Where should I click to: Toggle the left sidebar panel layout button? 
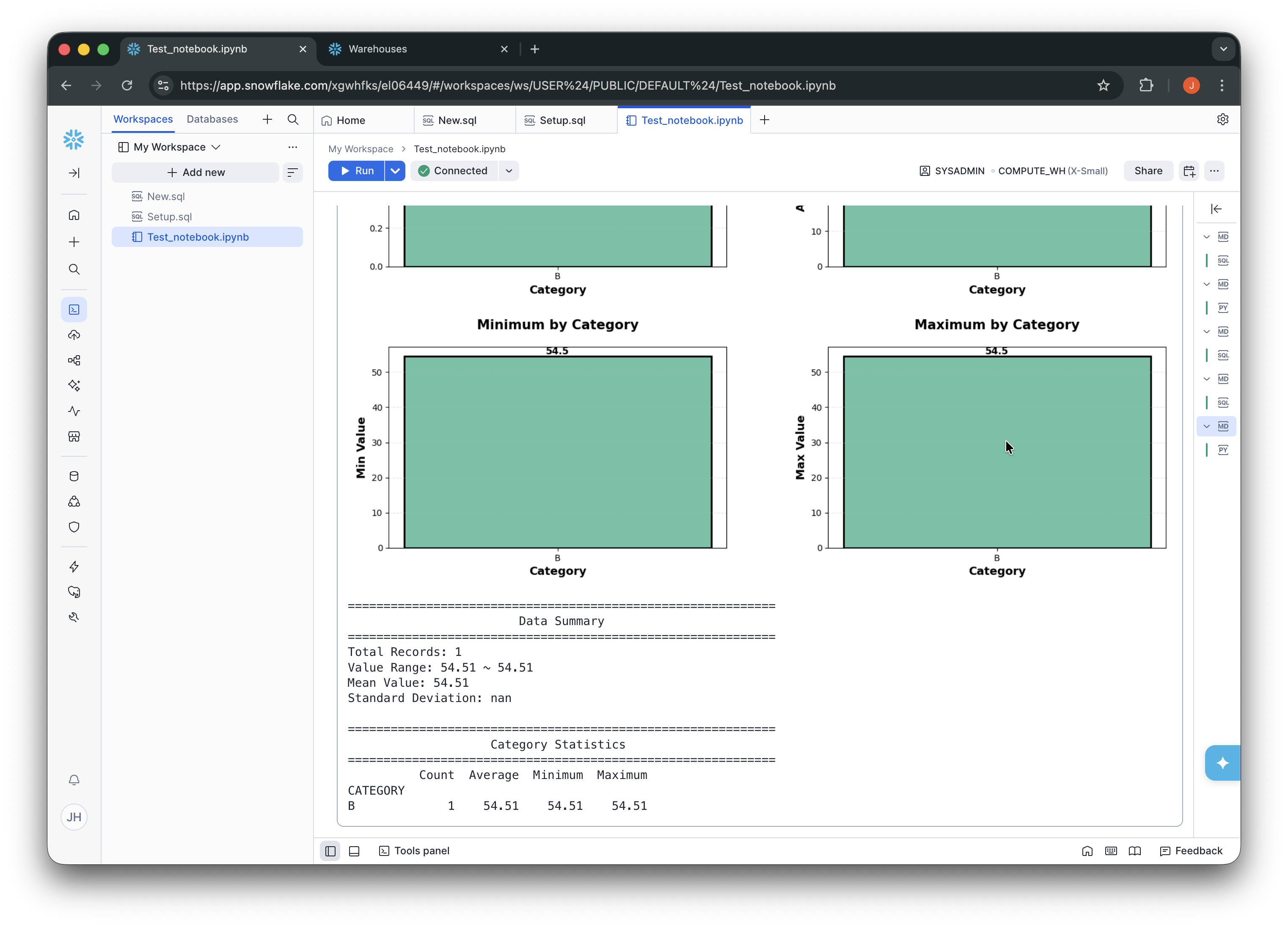[x=330, y=851]
